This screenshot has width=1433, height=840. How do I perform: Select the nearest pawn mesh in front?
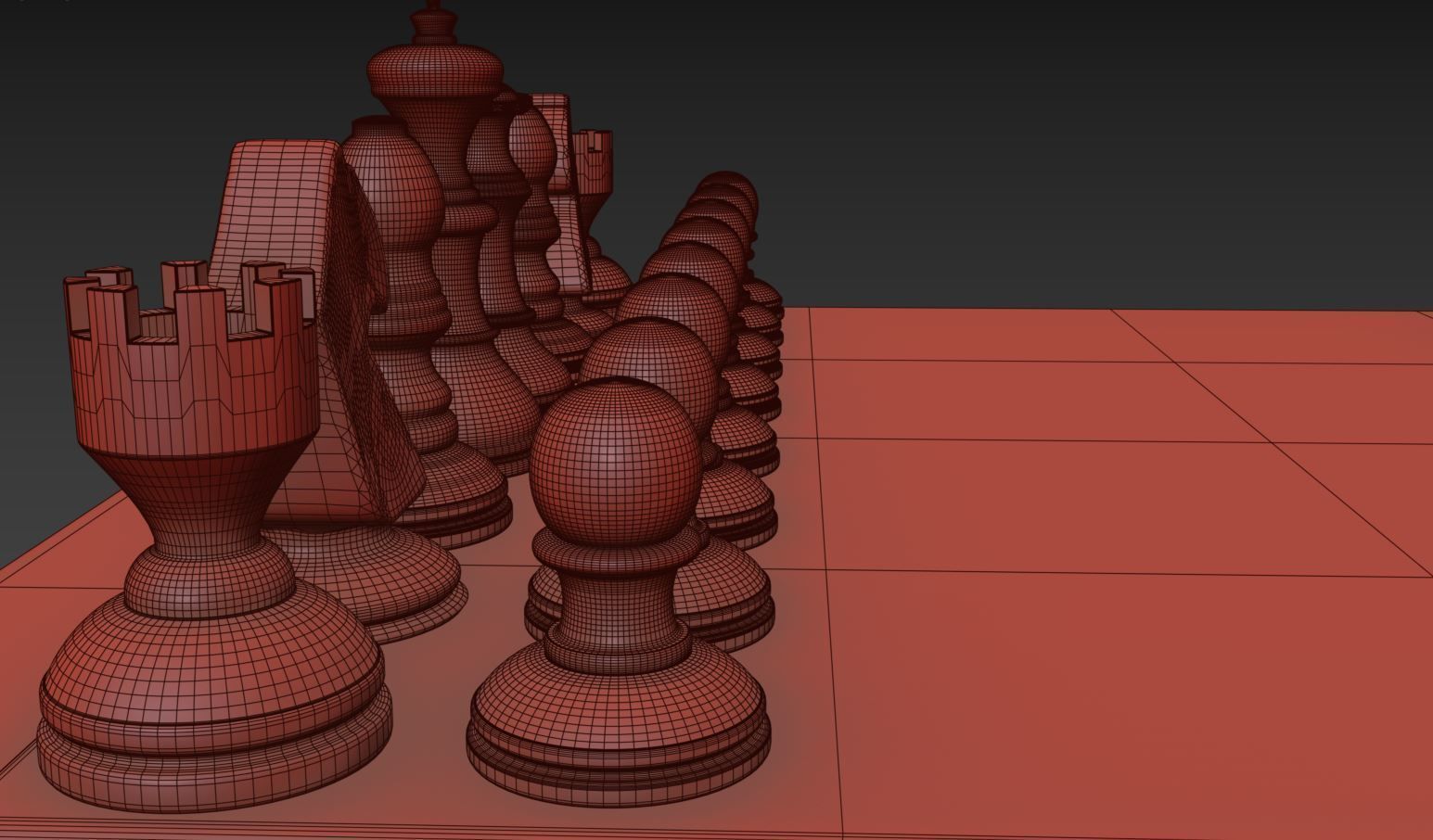619,593
